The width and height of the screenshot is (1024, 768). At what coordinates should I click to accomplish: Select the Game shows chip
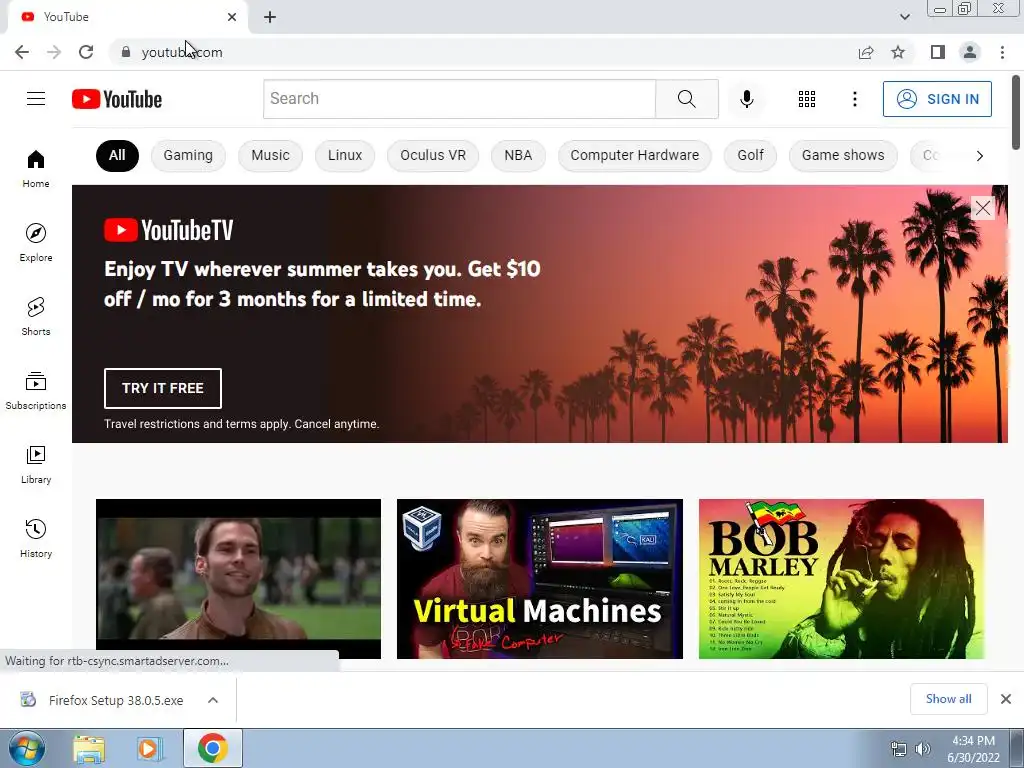(843, 155)
